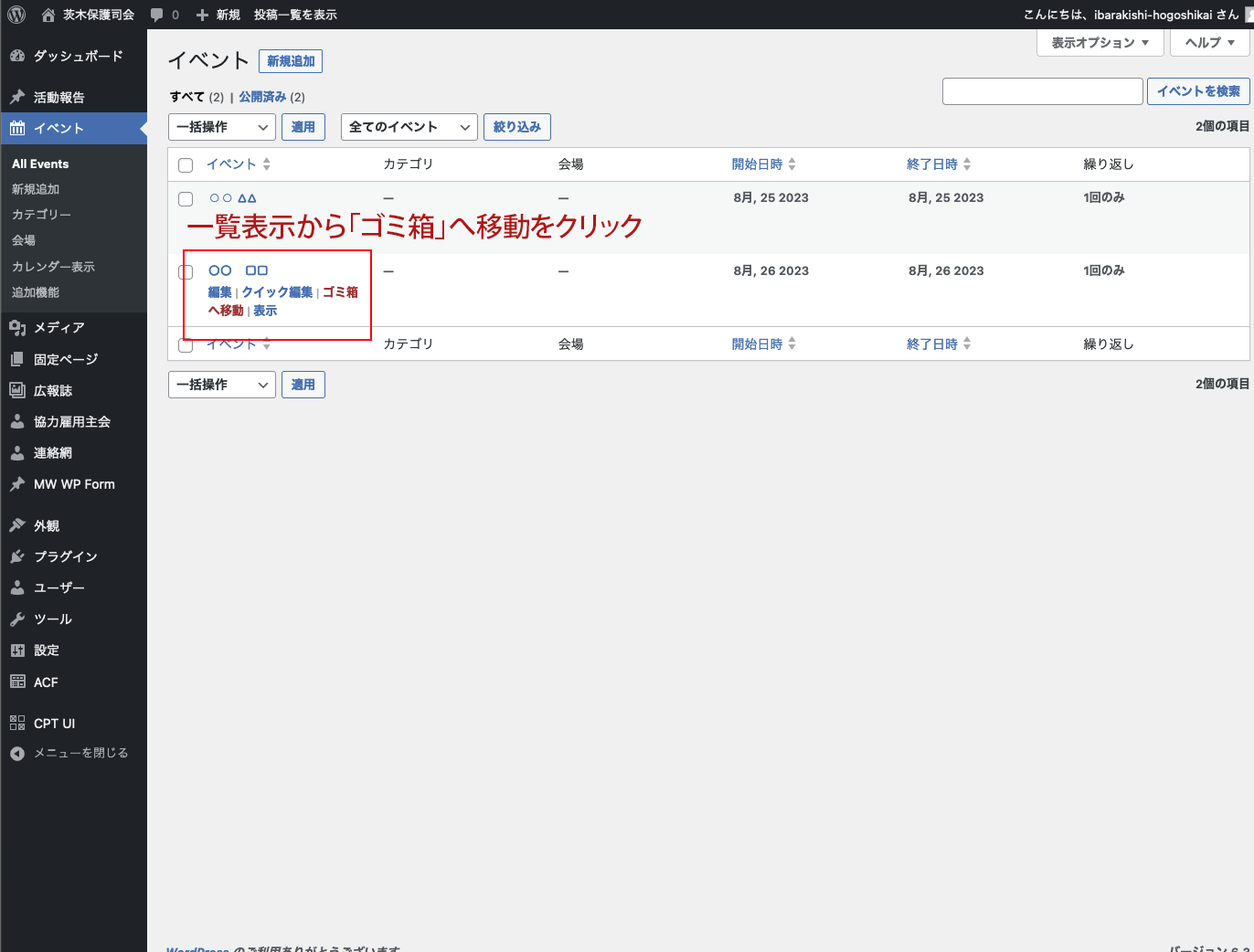1254x952 pixels.
Task: Select カテゴリー in the events submenu
Action: [x=41, y=215]
